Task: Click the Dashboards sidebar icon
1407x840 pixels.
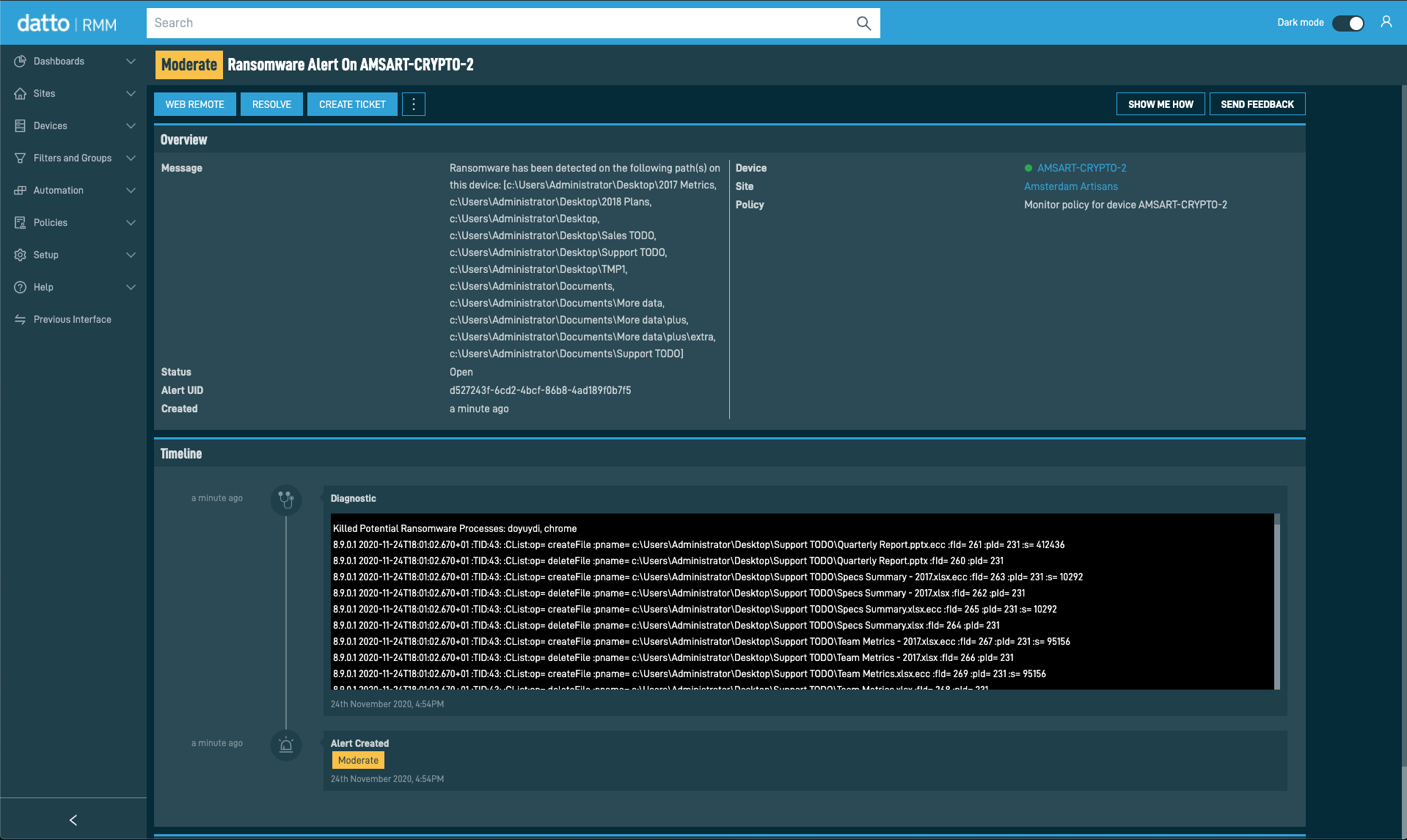Action: pos(21,61)
